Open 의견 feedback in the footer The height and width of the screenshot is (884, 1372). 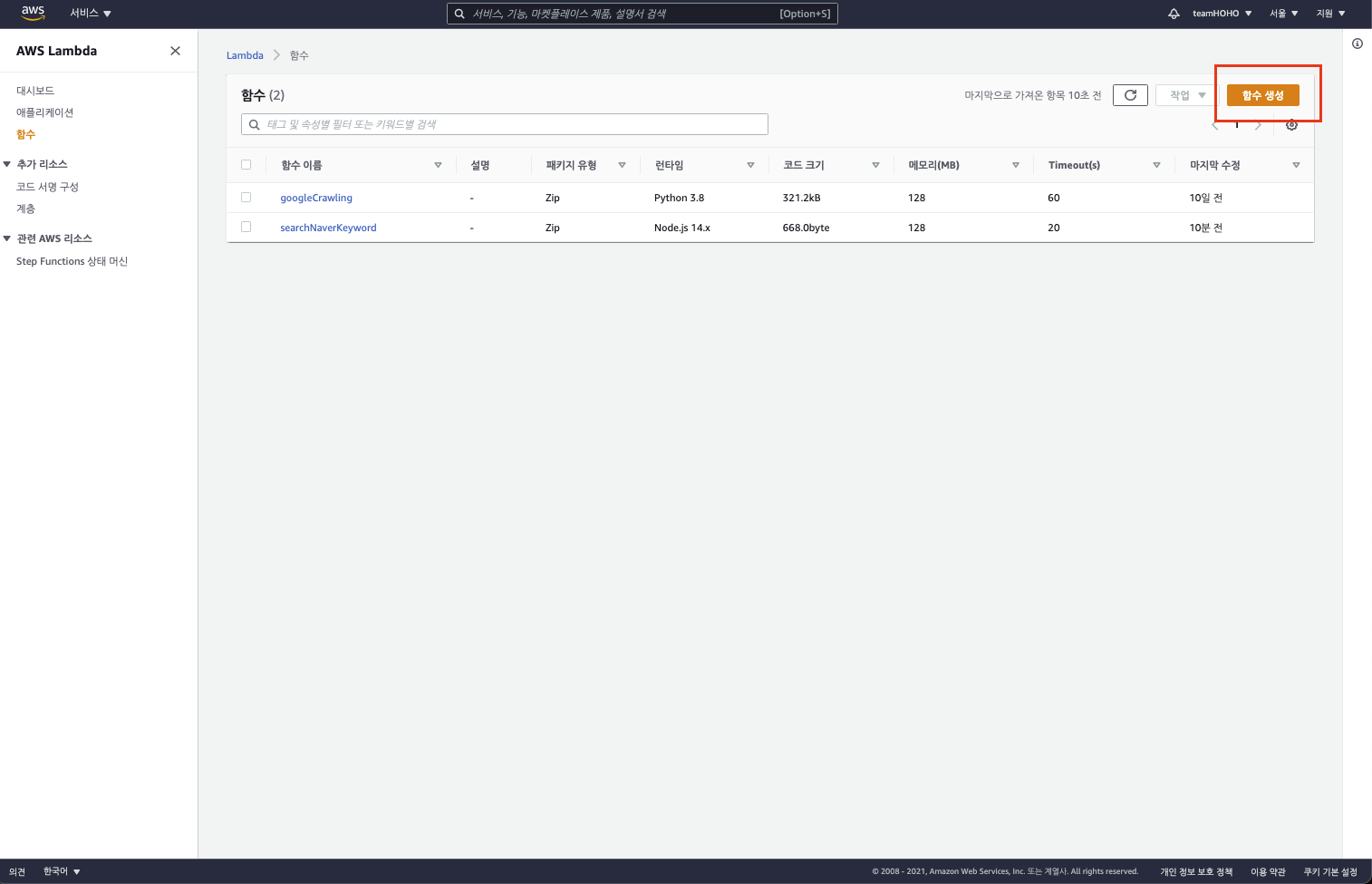pyautogui.click(x=17, y=871)
